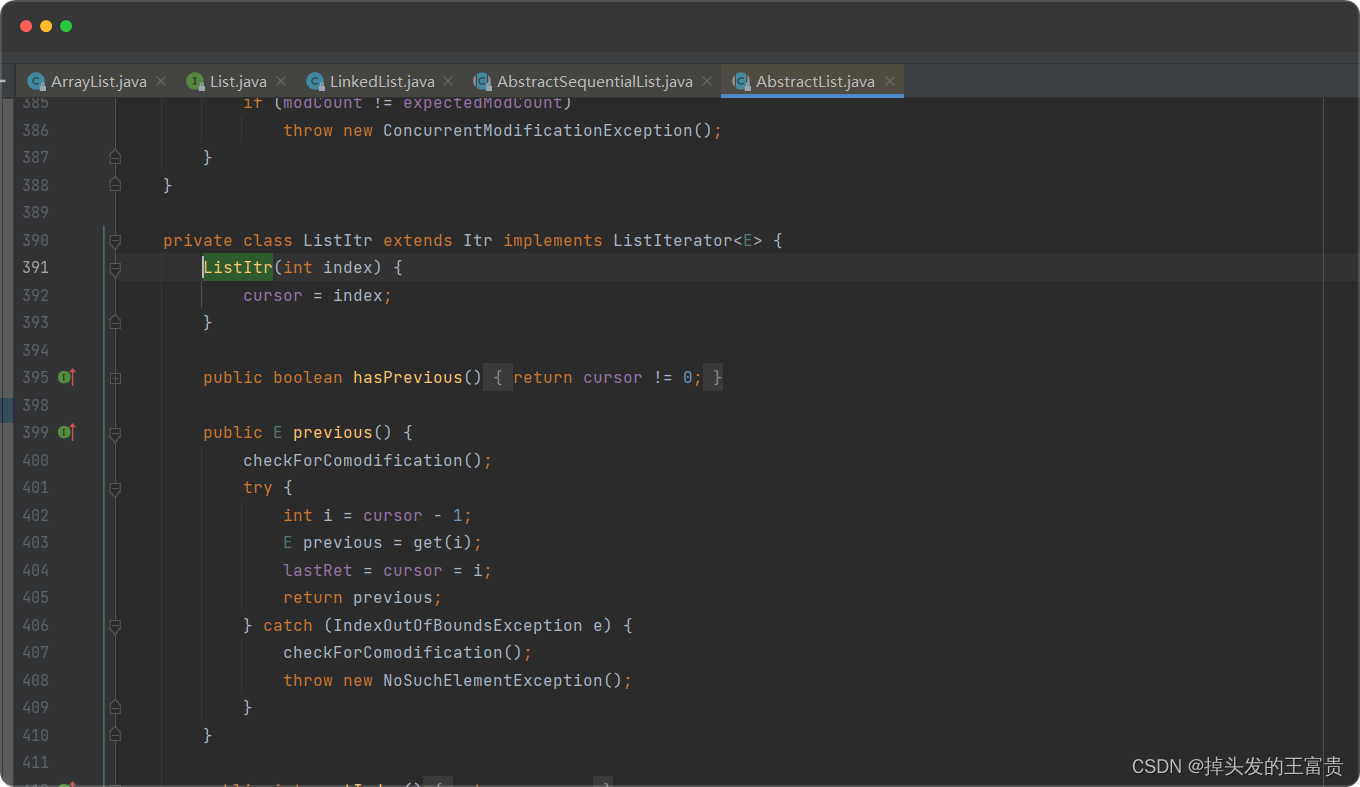This screenshot has width=1360, height=787.
Task: Collapse the ListItr class at line 390
Action: pyautogui.click(x=115, y=241)
